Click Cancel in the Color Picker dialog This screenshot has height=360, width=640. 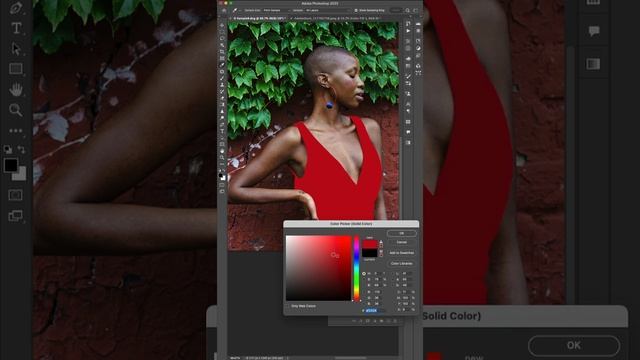(402, 242)
